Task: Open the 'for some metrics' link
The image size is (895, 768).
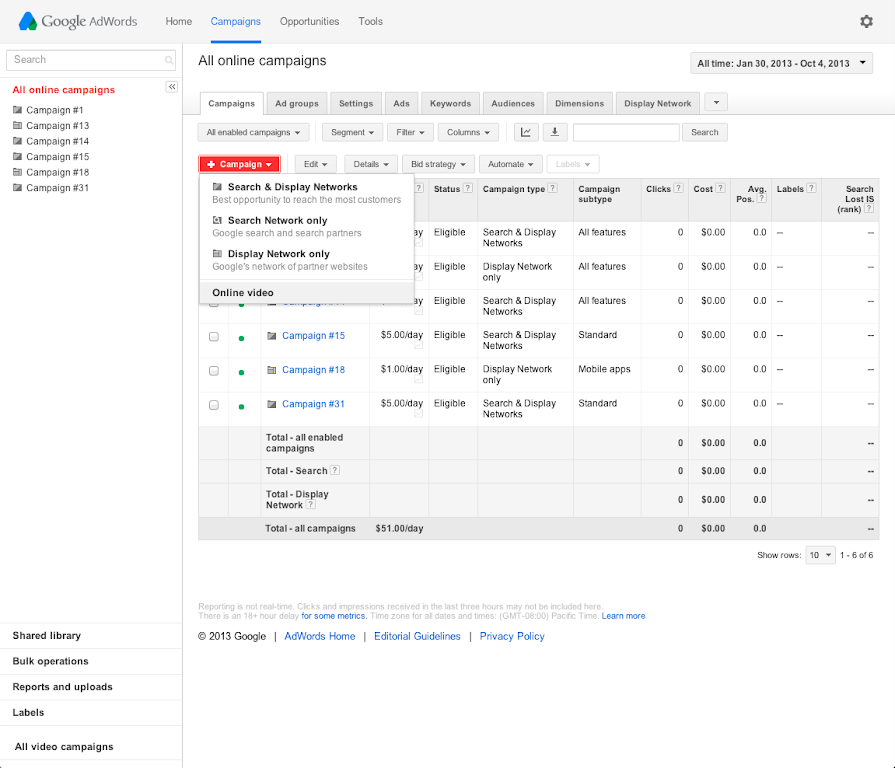Action: (333, 616)
